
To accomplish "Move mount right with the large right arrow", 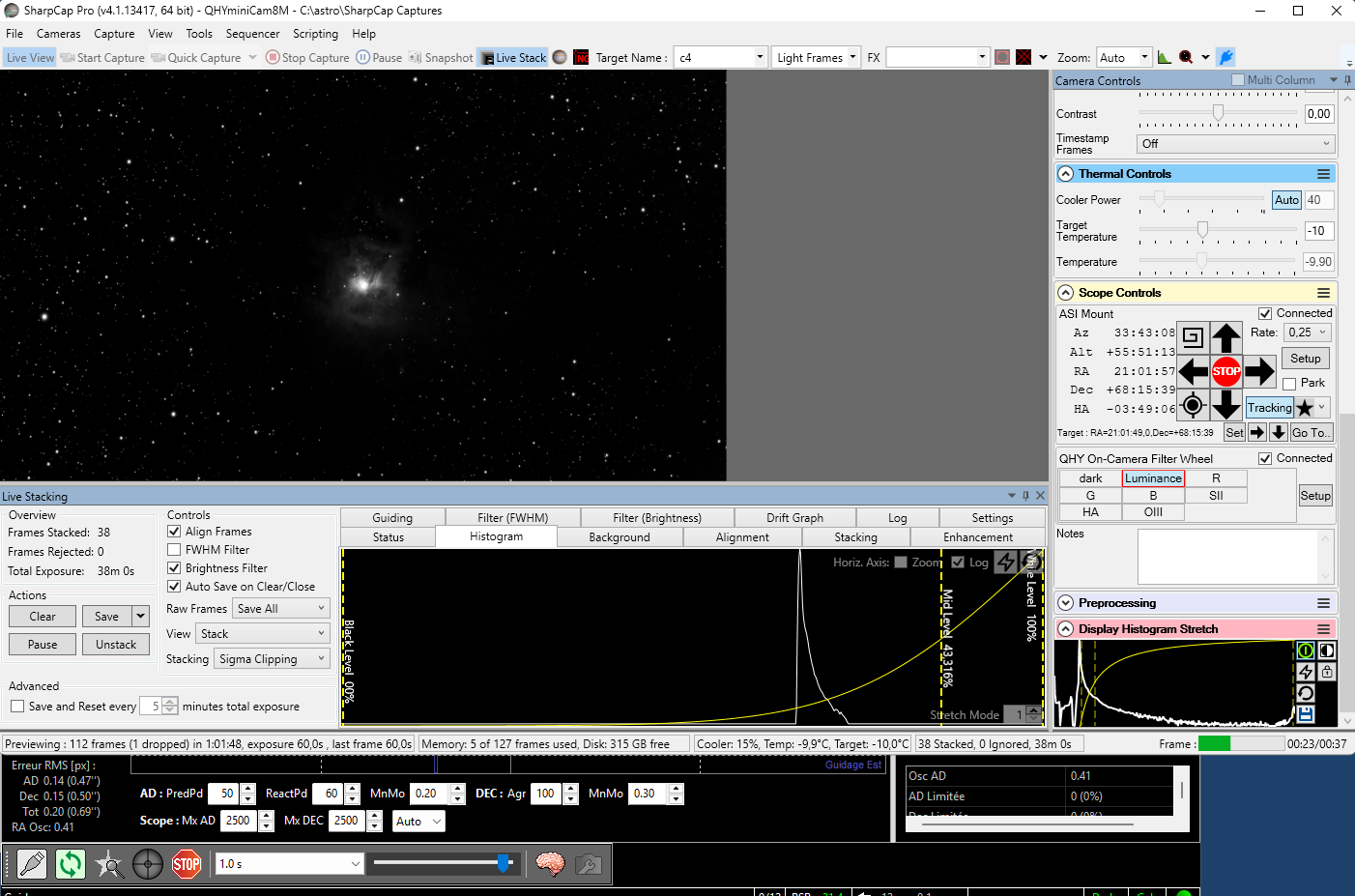I will click(x=1259, y=371).
